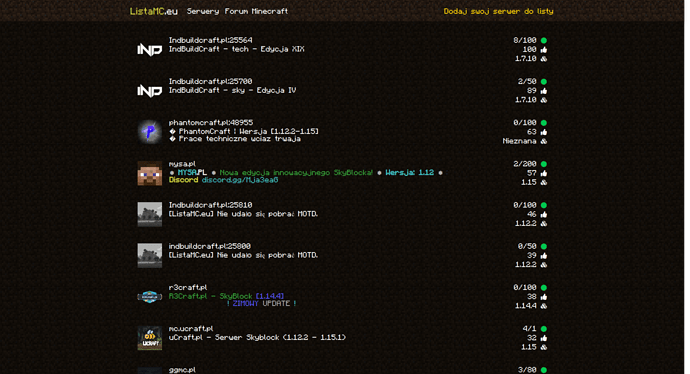
Task: Click the thumbs-up icon next to 89 votes
Action: click(x=544, y=91)
